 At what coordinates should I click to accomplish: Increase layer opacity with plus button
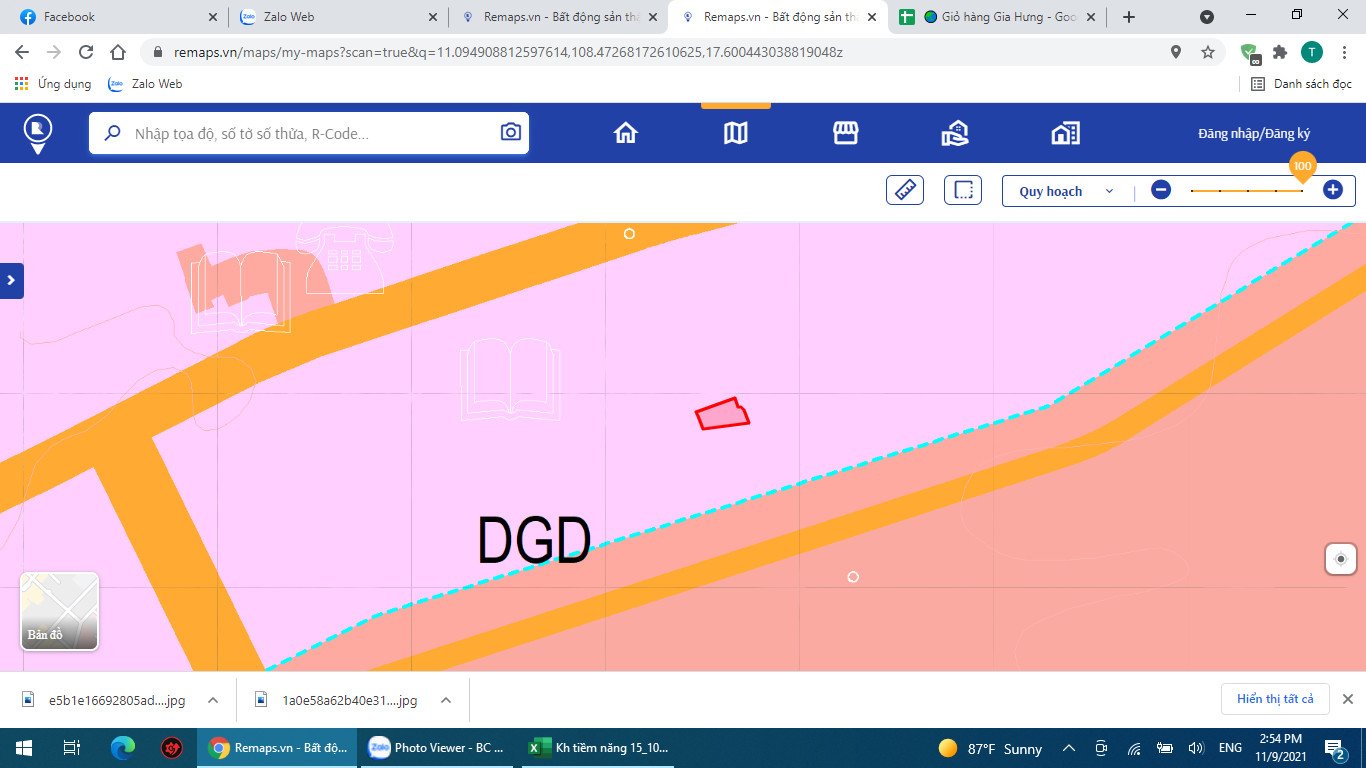click(1332, 190)
